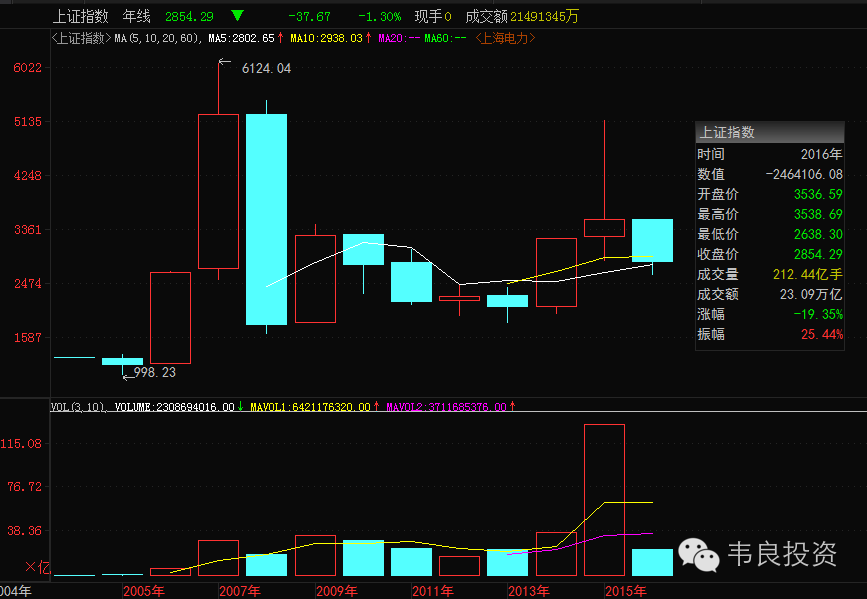Click the green down arrow after VOLUME value
Screen dimensions: 867x599
[x=241, y=407]
